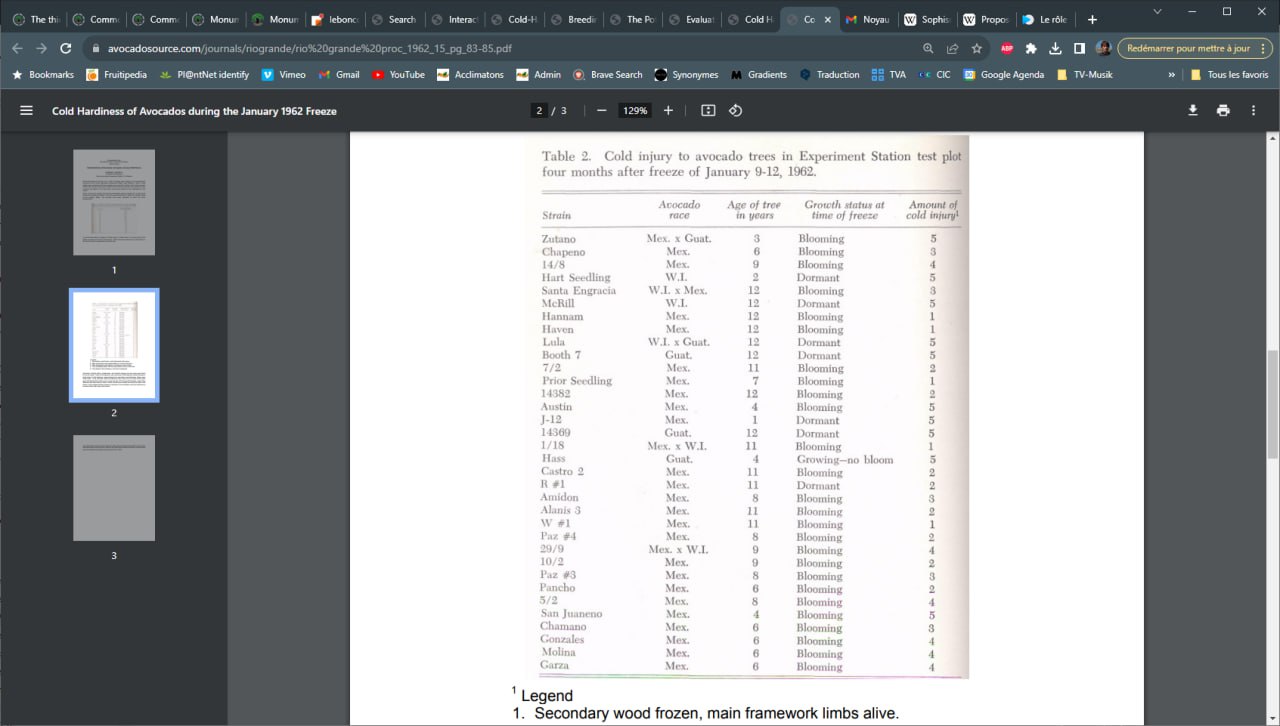Toggle the PDF sidebar menu icon

(27, 111)
